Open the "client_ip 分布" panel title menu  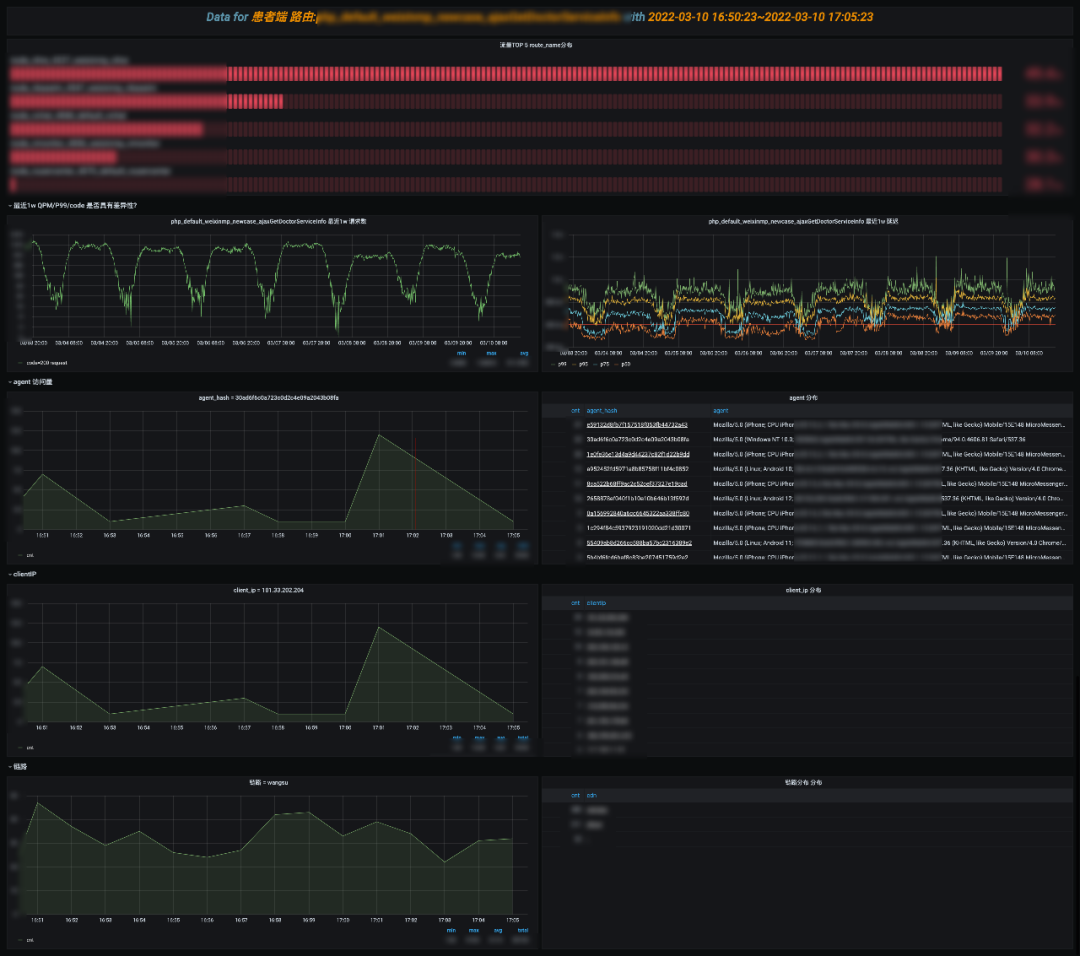(x=804, y=590)
